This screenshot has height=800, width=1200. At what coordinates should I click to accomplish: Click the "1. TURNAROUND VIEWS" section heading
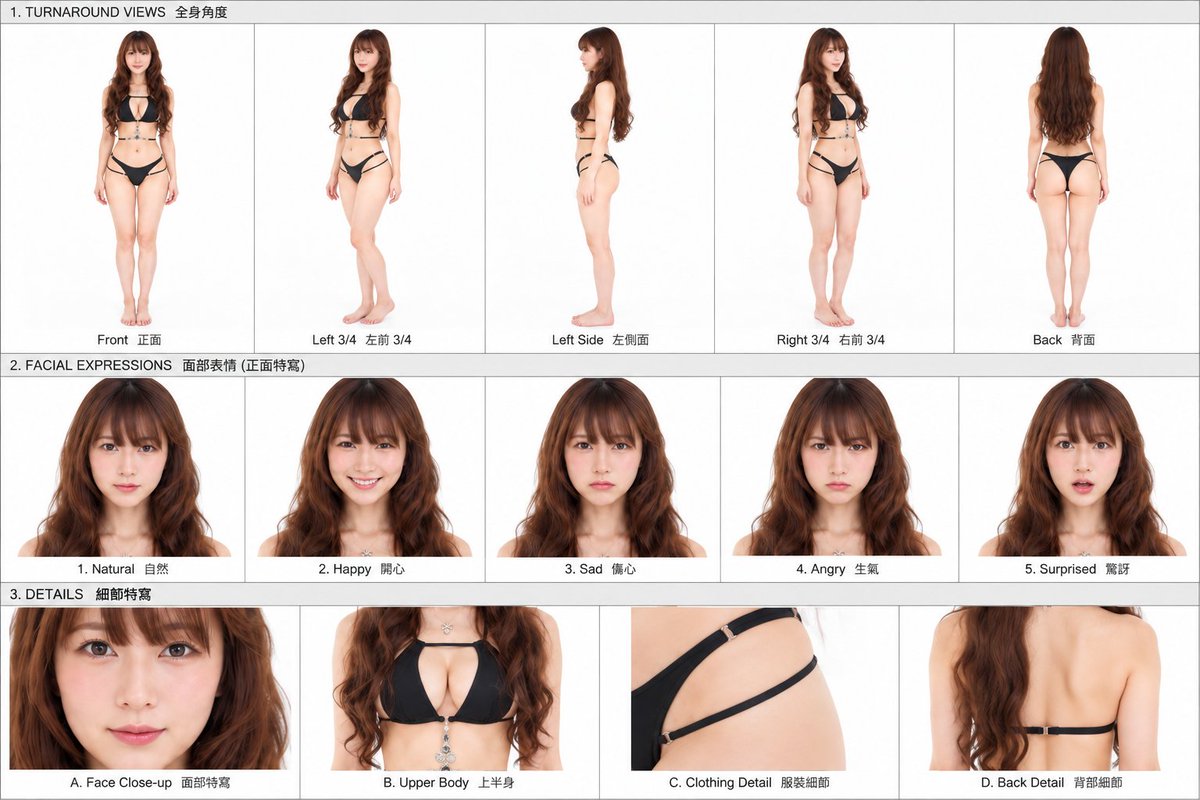119,12
